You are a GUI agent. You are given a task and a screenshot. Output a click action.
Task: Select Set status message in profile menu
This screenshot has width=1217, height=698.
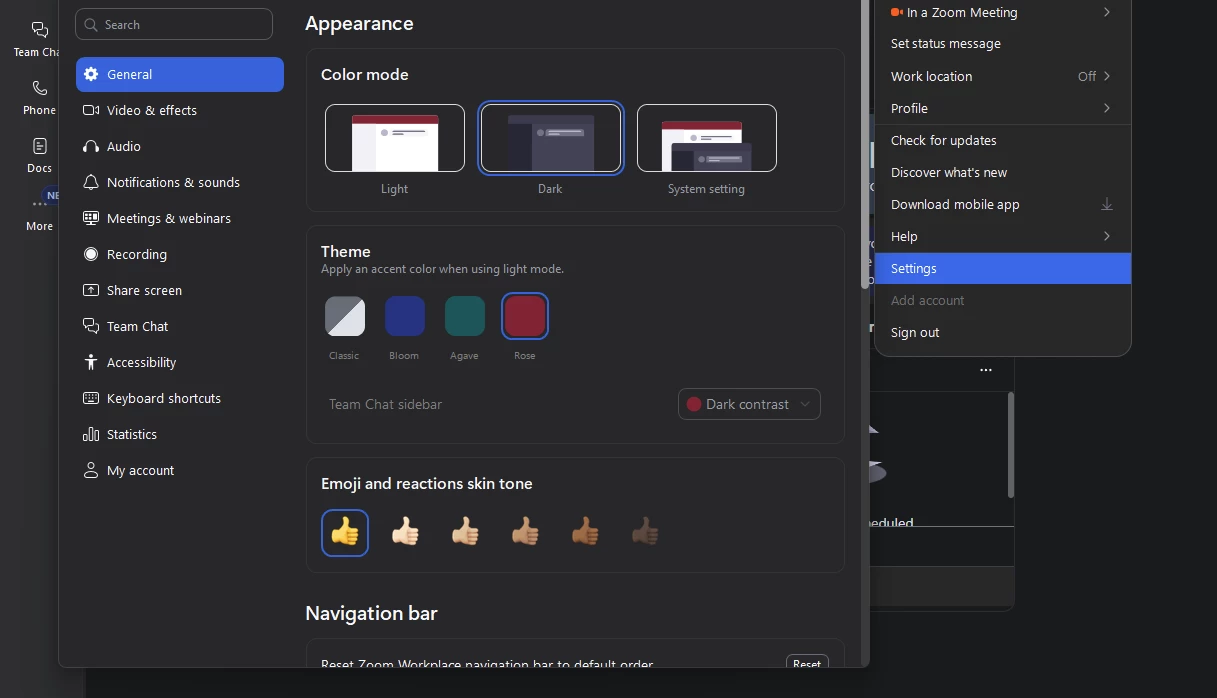click(1003, 44)
